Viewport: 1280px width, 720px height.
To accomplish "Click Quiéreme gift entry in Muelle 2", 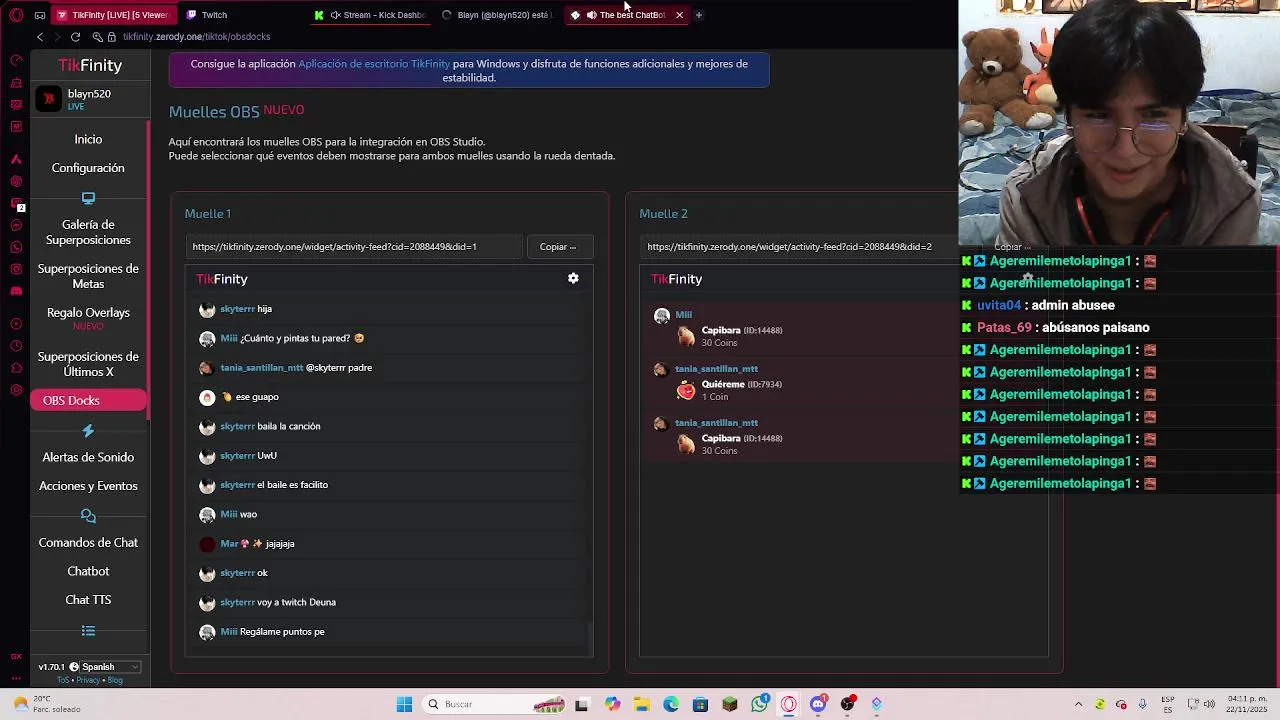I will (x=742, y=384).
